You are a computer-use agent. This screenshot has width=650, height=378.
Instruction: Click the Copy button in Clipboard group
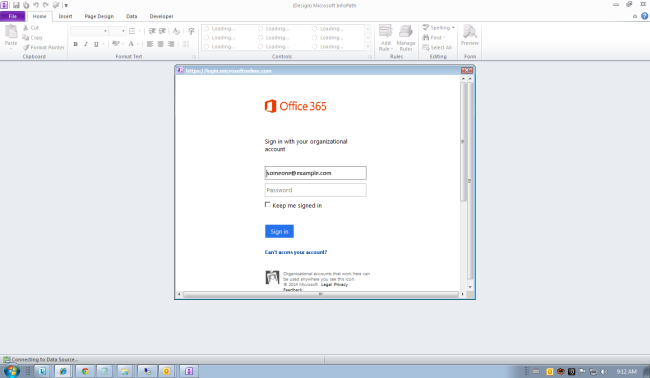[32, 37]
